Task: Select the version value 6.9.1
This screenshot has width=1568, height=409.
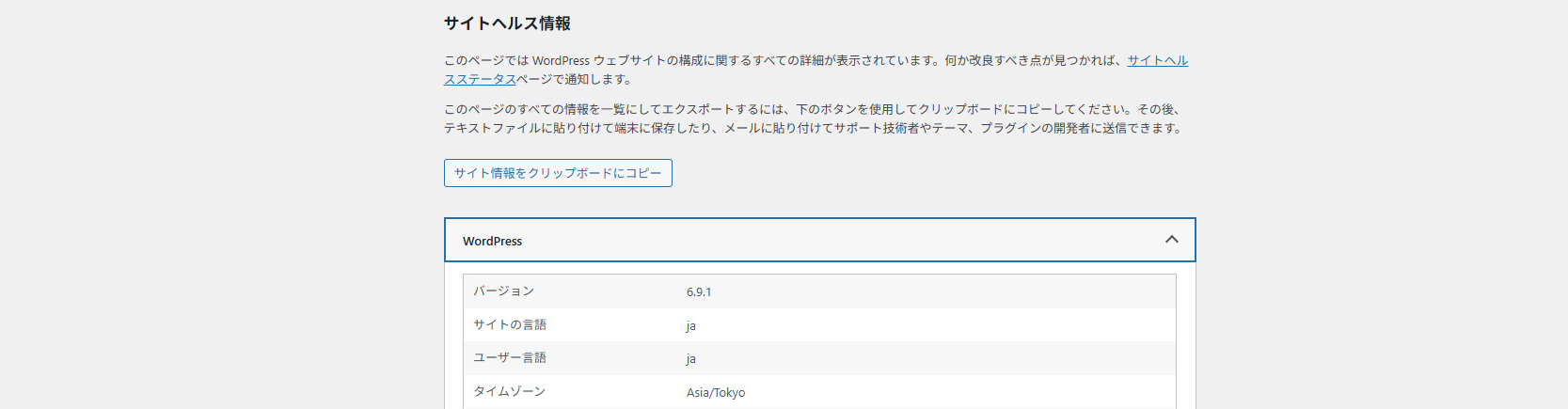Action: 699,292
